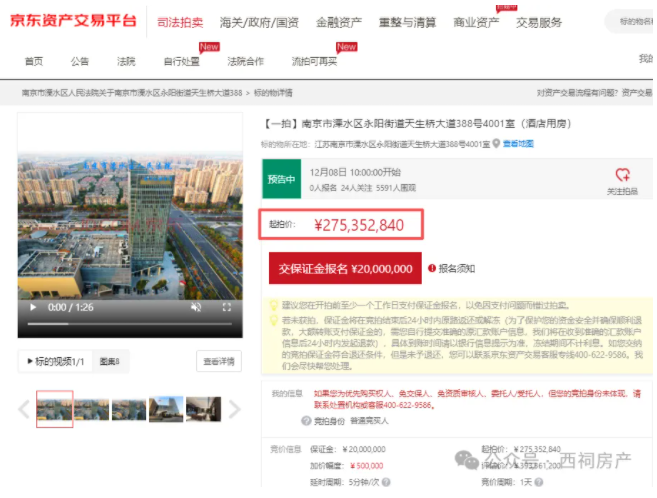Open the 金融资产 navigation tab
This screenshot has height=498, width=657.
tap(339, 22)
